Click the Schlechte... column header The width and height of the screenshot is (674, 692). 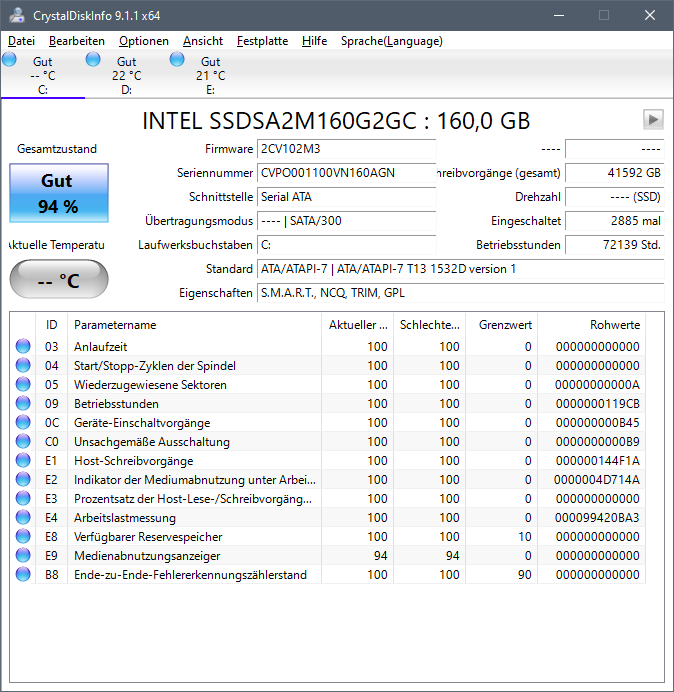429,325
